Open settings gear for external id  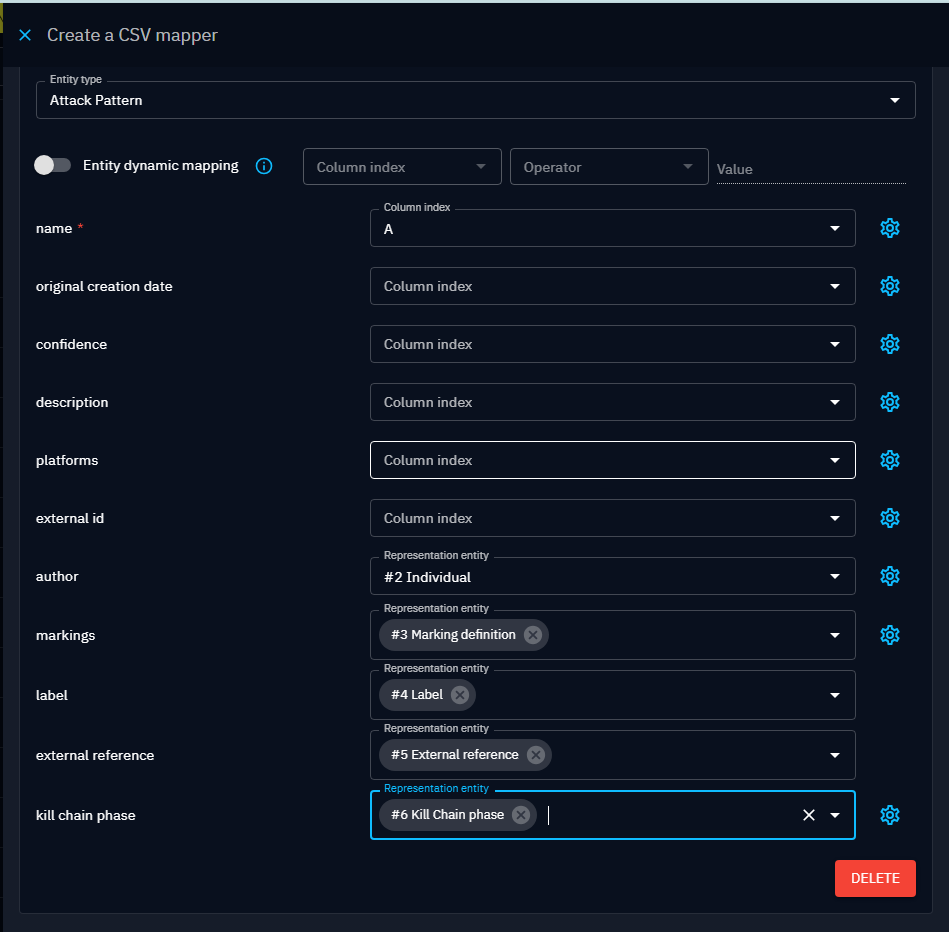coord(889,518)
